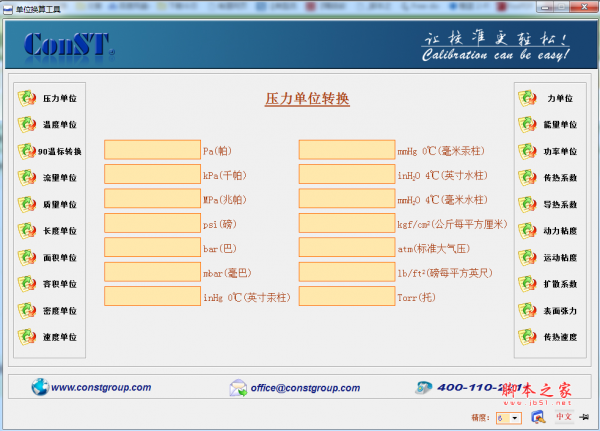
Task: Open the 90温标转换 converter
Action: click(x=49, y=152)
